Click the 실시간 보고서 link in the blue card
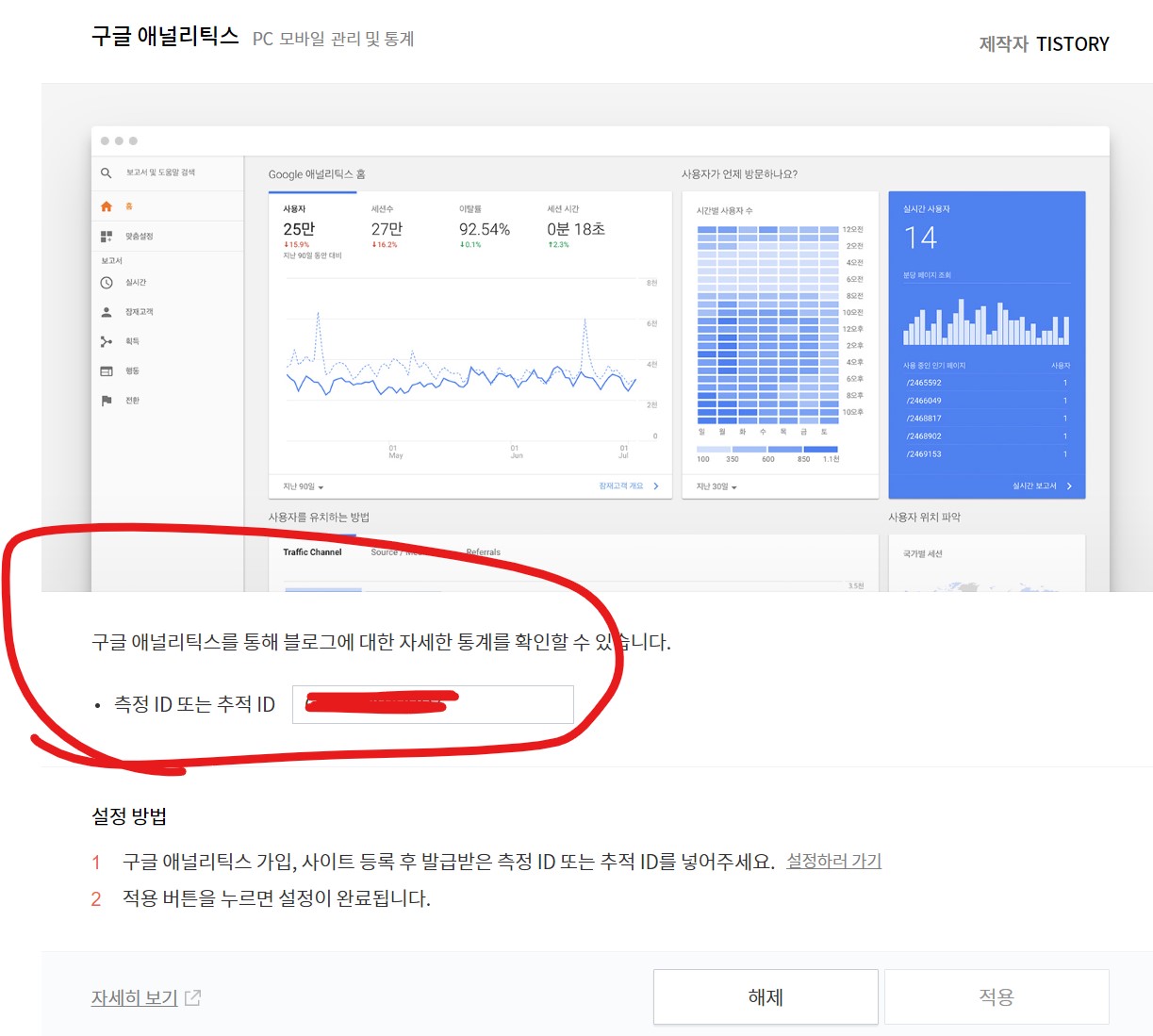1153x1036 pixels. [1042, 486]
